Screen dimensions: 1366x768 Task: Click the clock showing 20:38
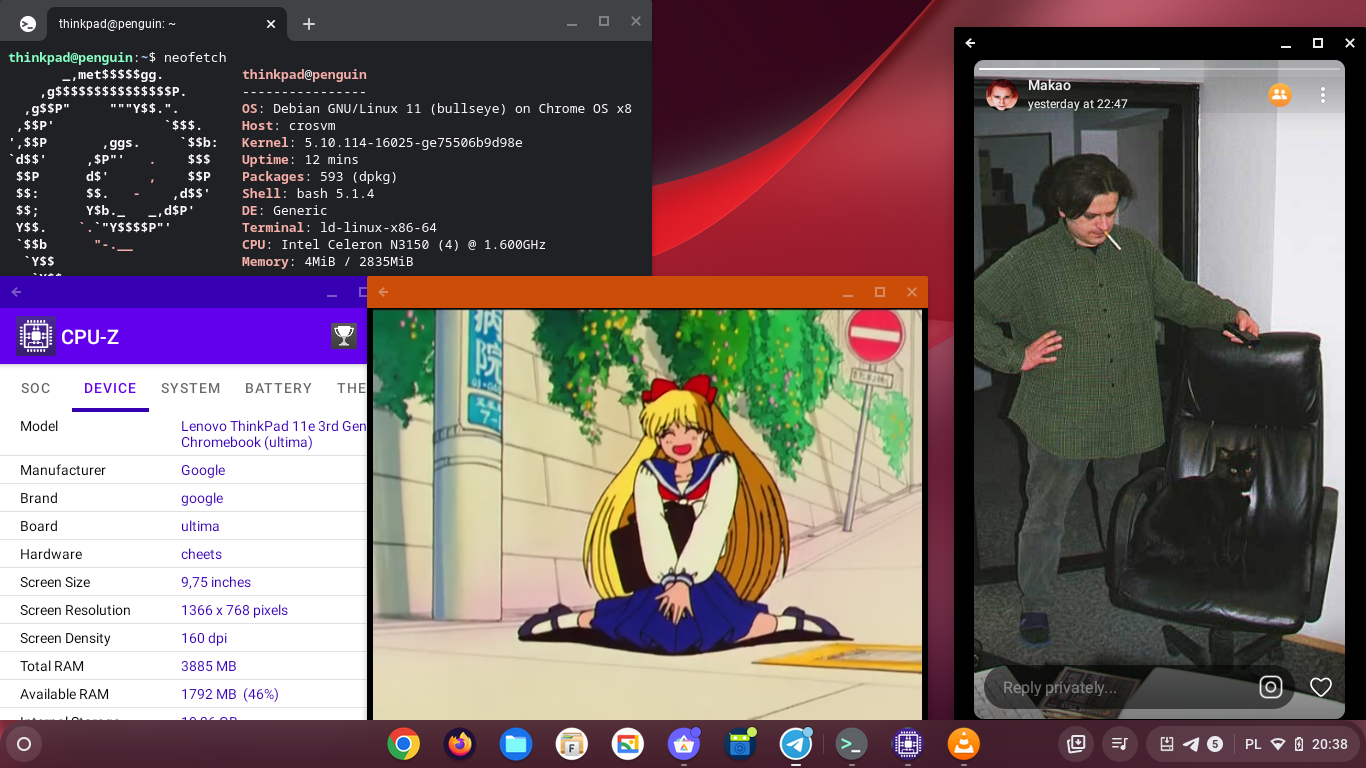tap(1329, 744)
